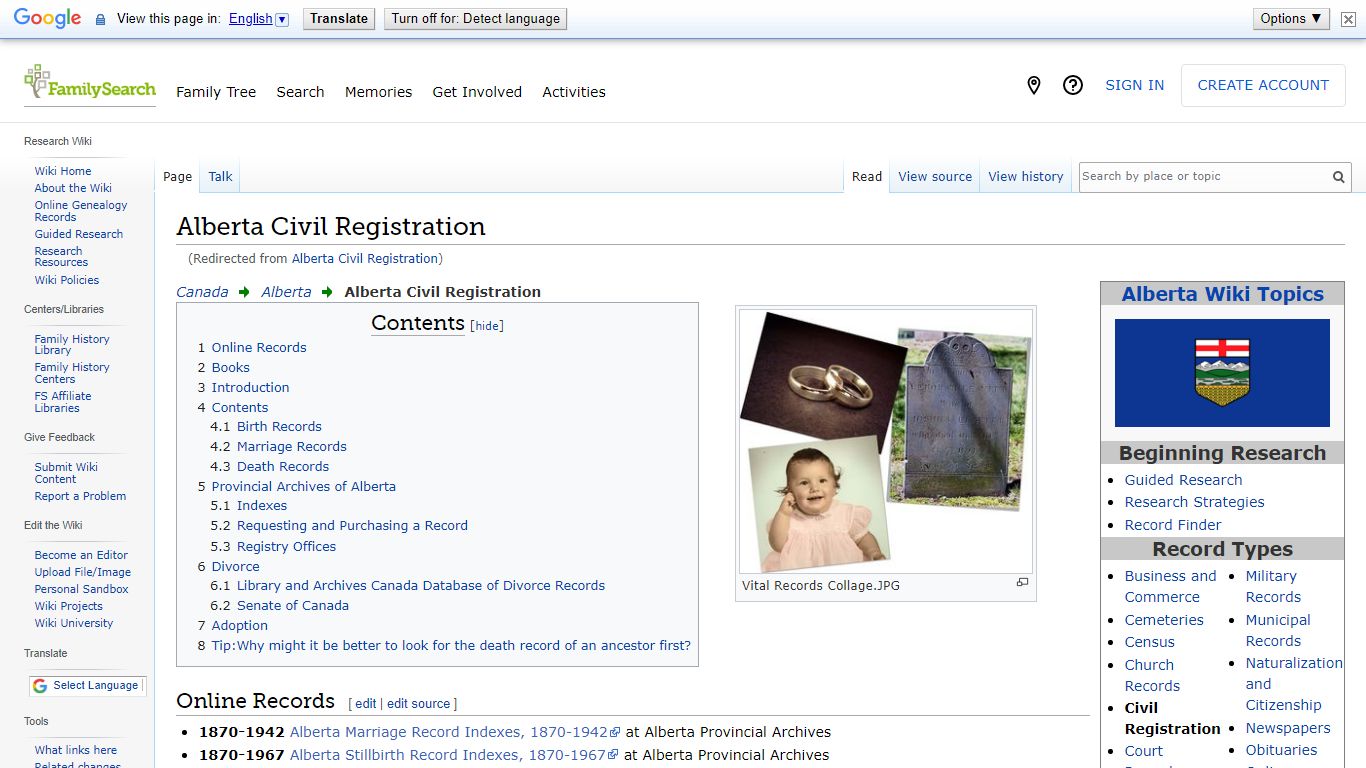Close the Google Translate bar

[1348, 19]
